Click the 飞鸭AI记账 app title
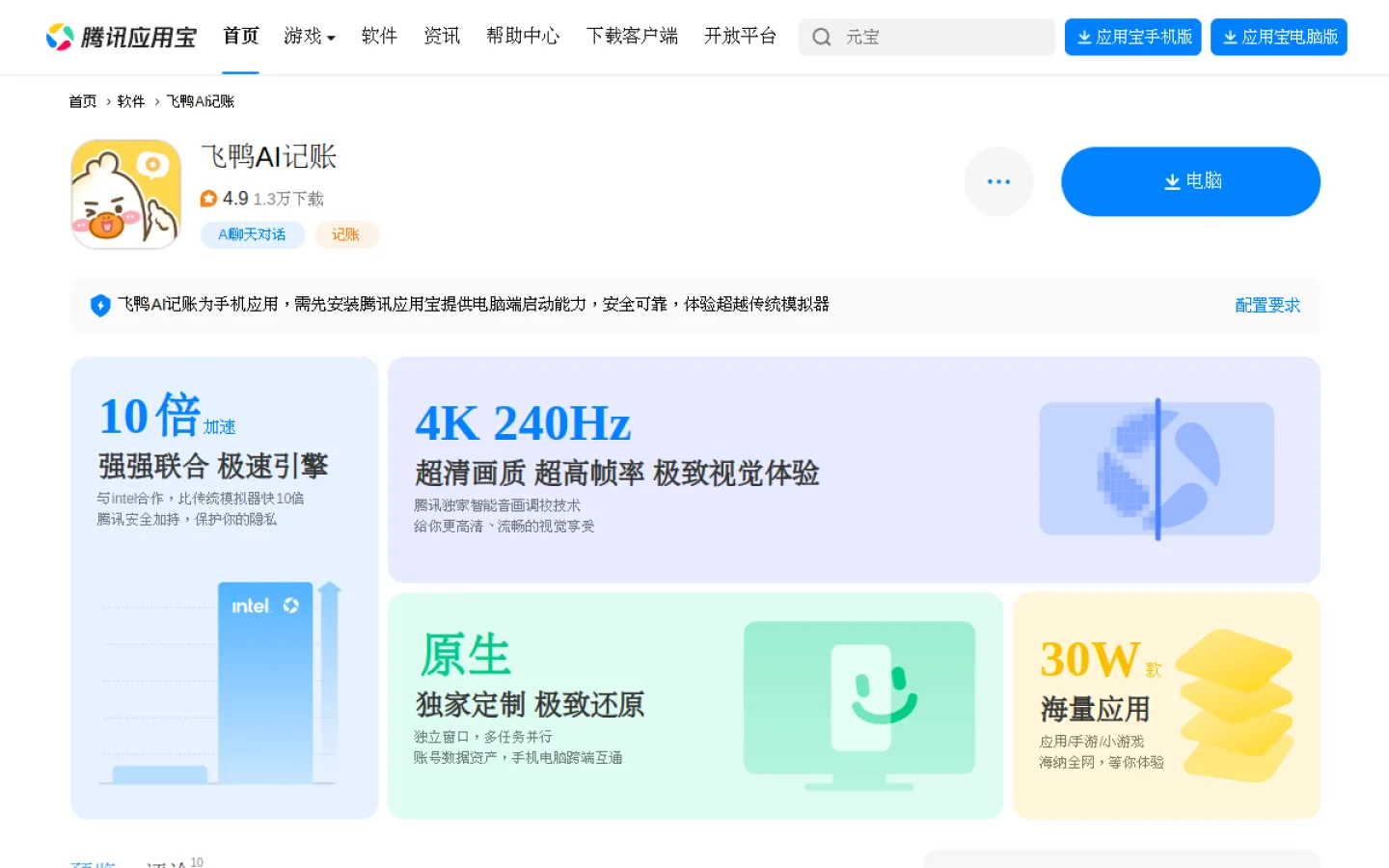Viewport: 1389px width, 868px height. point(269,156)
